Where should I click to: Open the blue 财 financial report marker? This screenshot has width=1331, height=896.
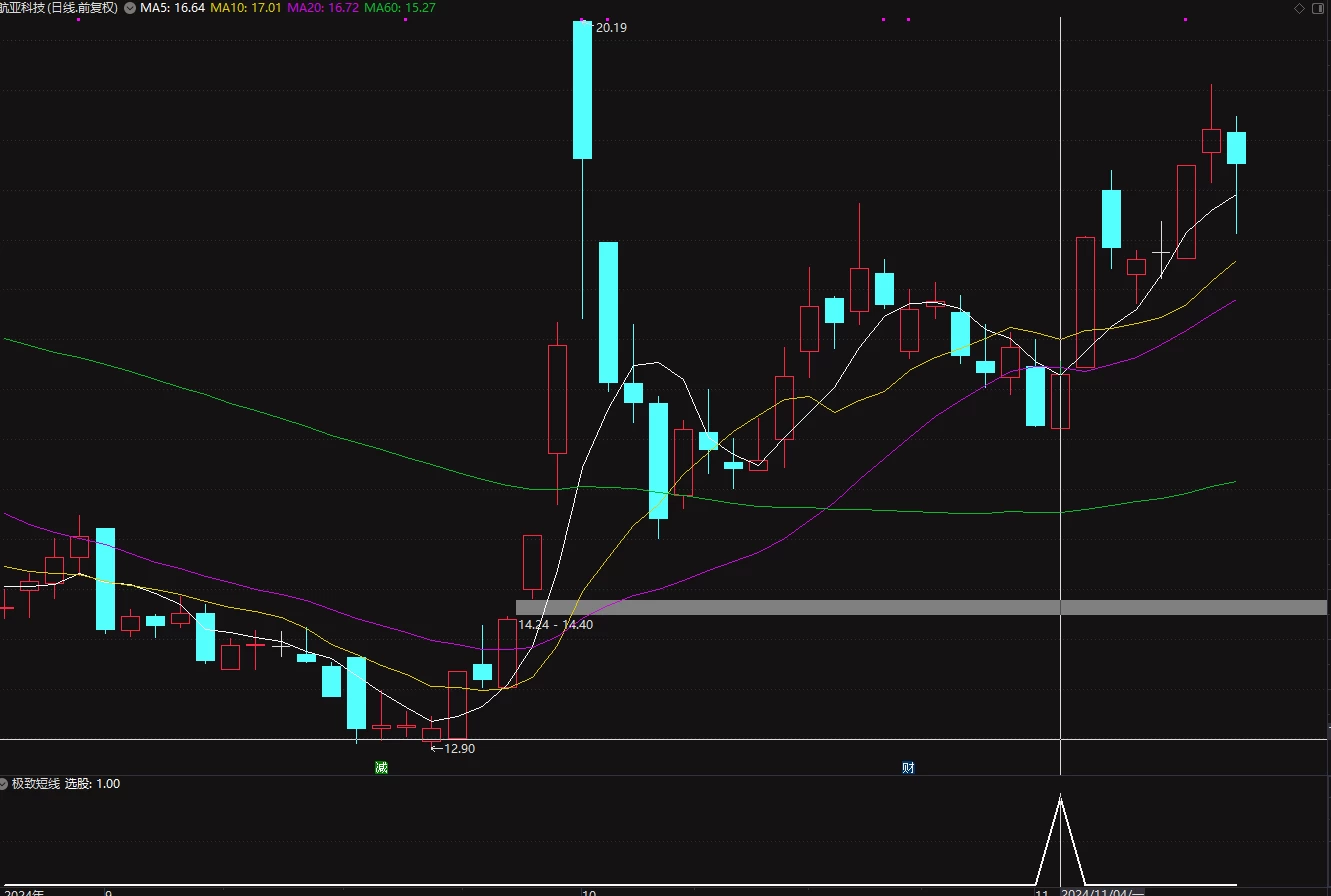[908, 768]
